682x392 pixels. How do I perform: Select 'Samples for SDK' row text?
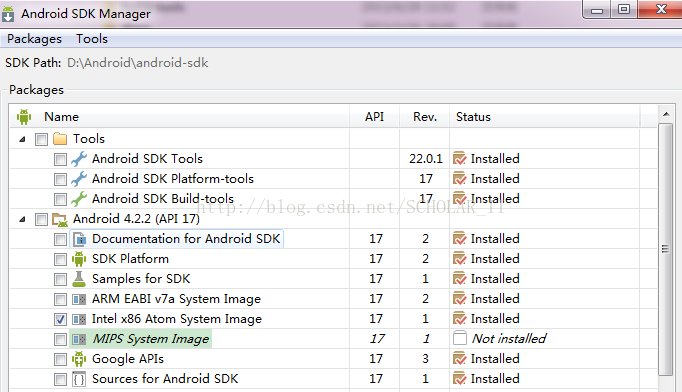pyautogui.click(x=141, y=279)
